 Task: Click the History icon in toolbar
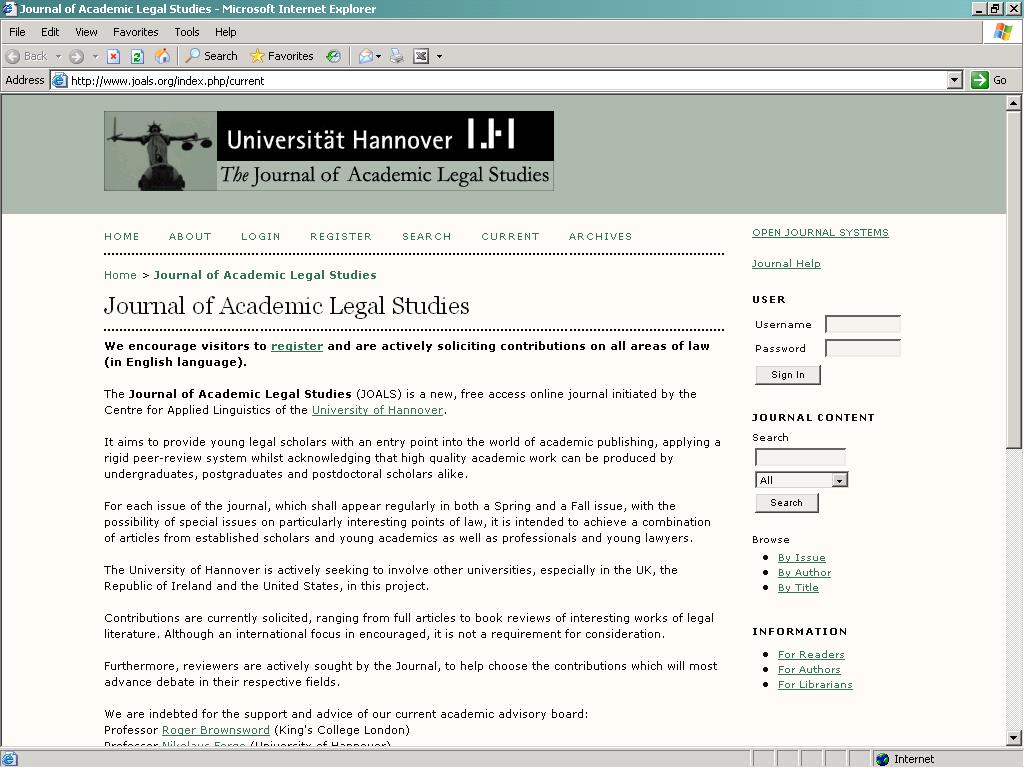(x=333, y=56)
